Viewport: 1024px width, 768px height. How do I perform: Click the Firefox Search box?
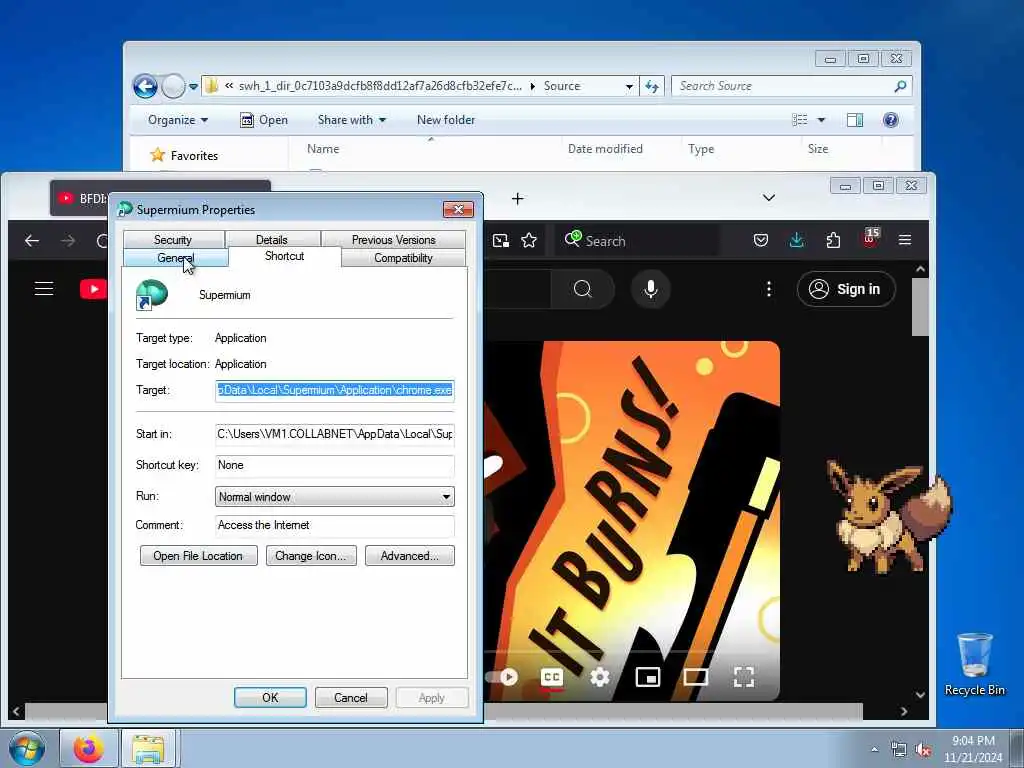coord(637,241)
